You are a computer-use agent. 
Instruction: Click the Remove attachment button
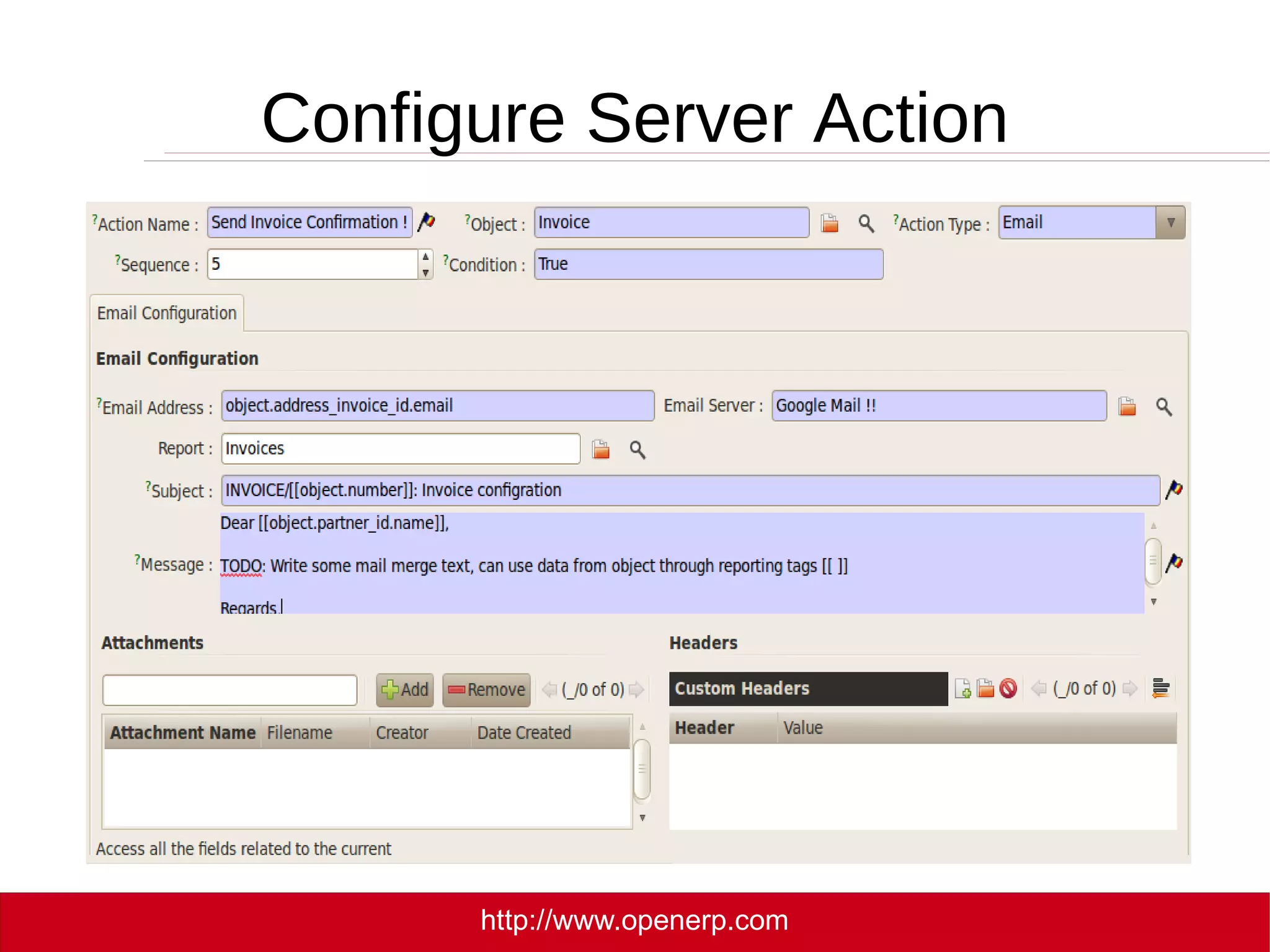pos(486,690)
